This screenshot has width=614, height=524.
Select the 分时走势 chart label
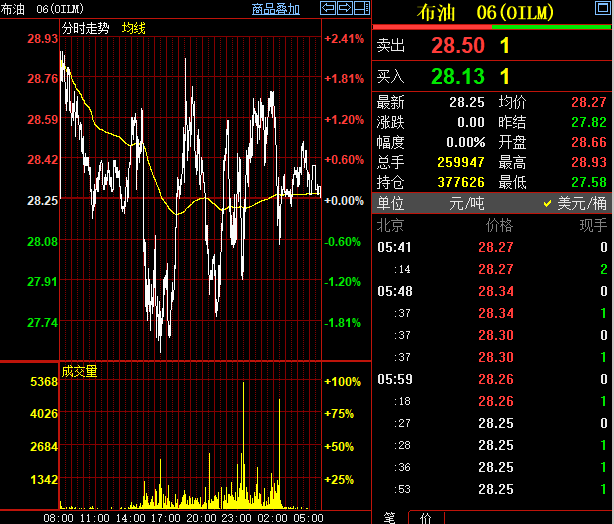85,28
